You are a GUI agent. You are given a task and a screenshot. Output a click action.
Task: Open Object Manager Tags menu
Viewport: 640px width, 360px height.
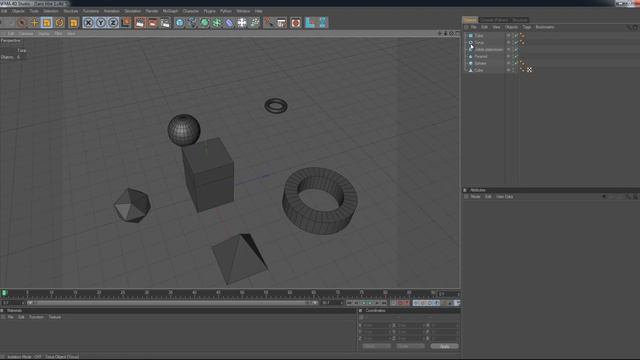[x=527, y=27]
